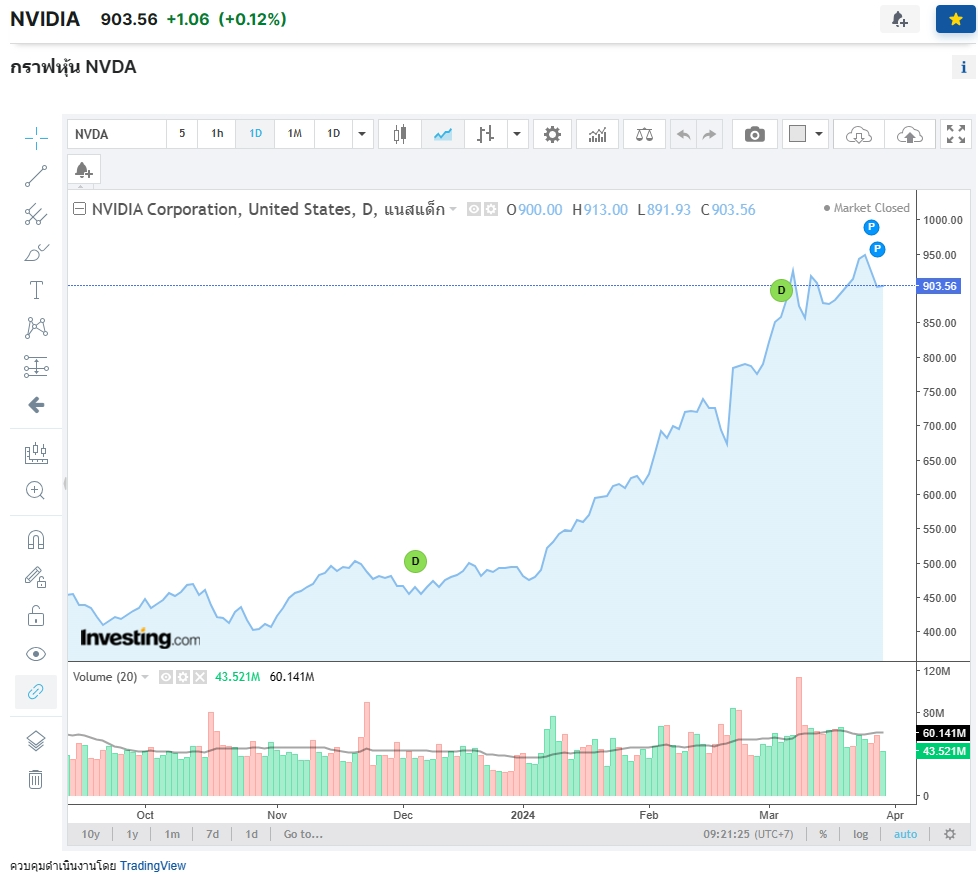Open the layout color square swatch

tap(797, 134)
